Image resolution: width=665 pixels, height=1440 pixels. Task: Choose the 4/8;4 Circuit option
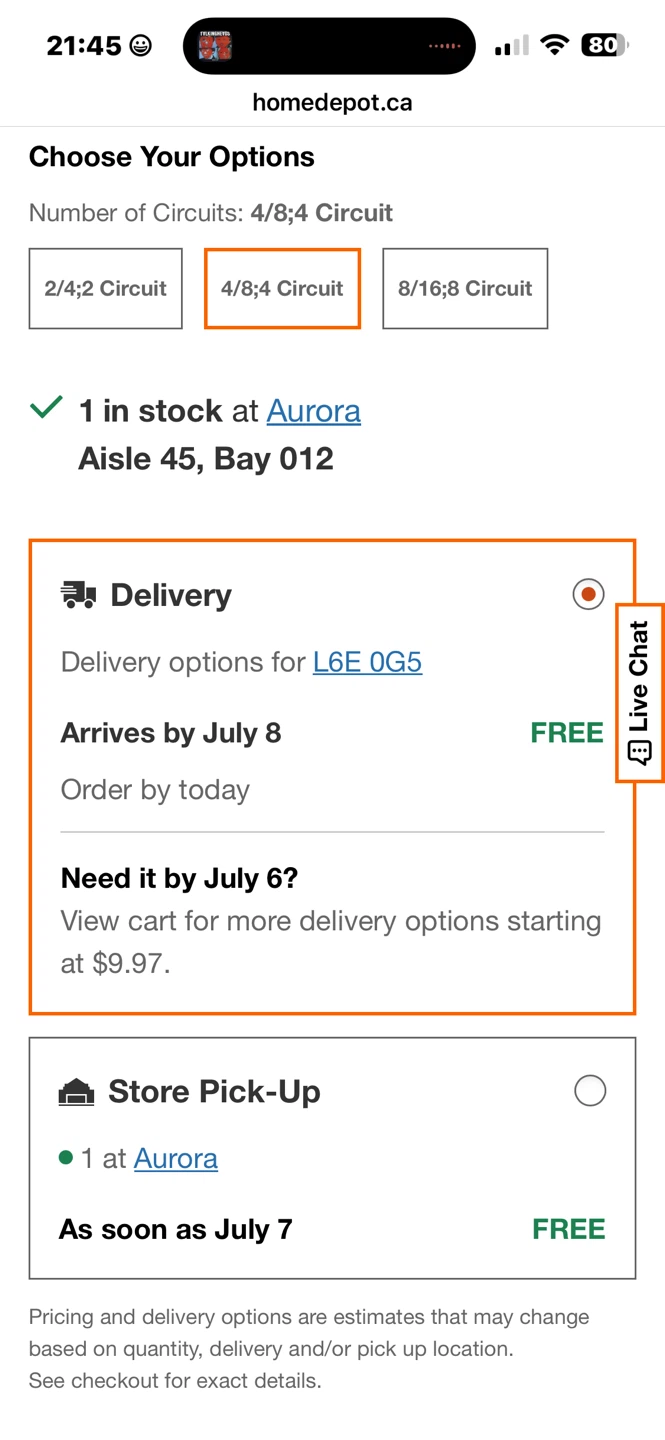[282, 289]
